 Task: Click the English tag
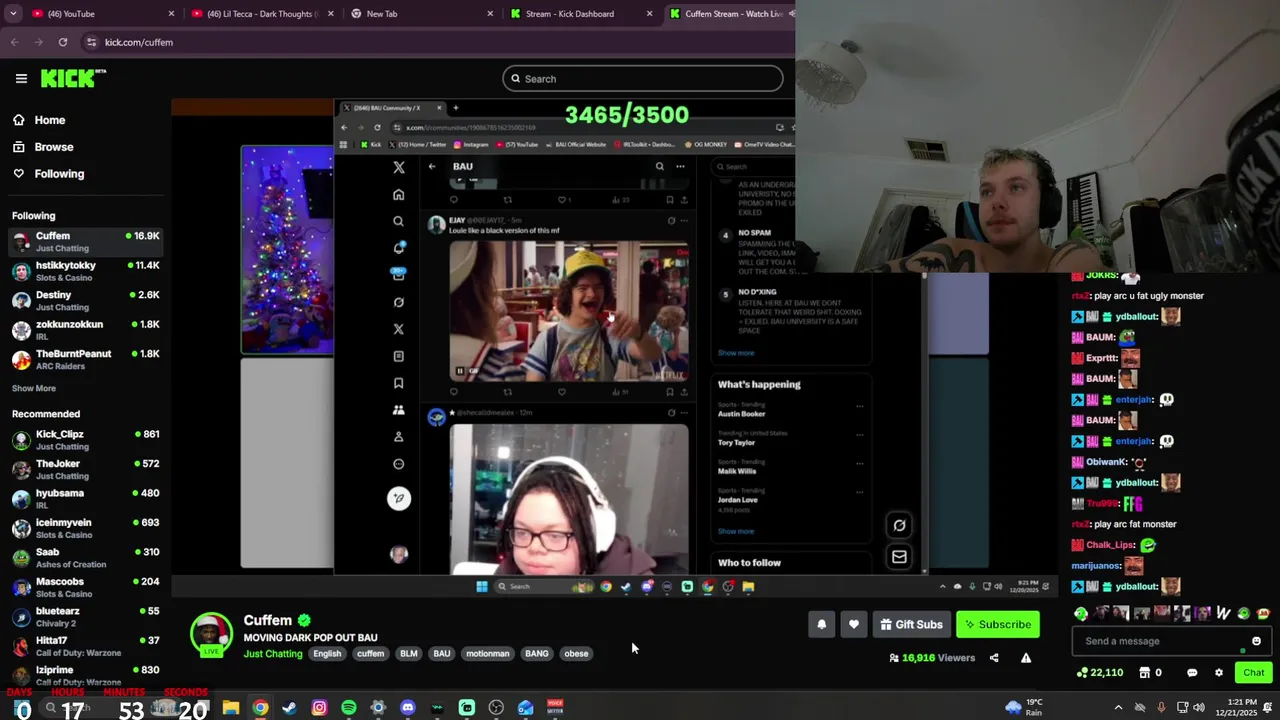(x=327, y=654)
